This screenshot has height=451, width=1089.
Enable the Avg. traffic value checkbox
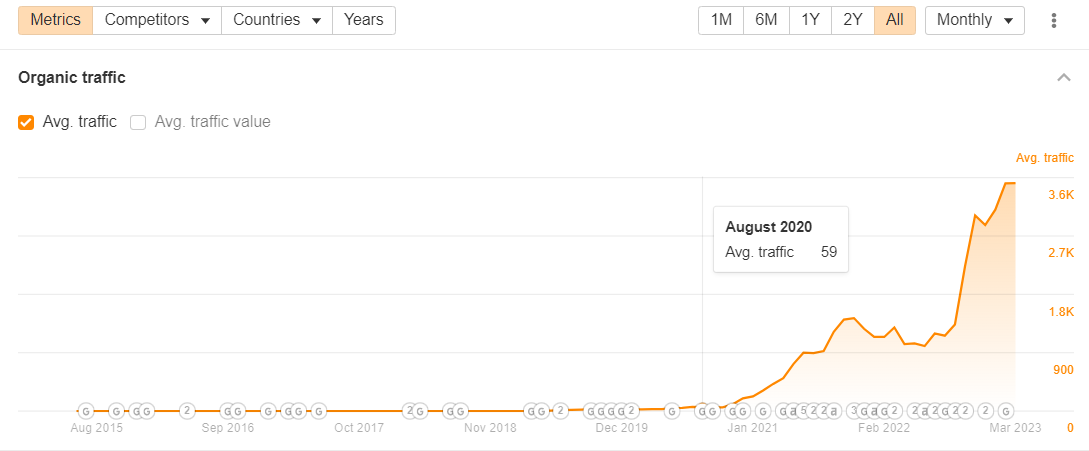[138, 122]
